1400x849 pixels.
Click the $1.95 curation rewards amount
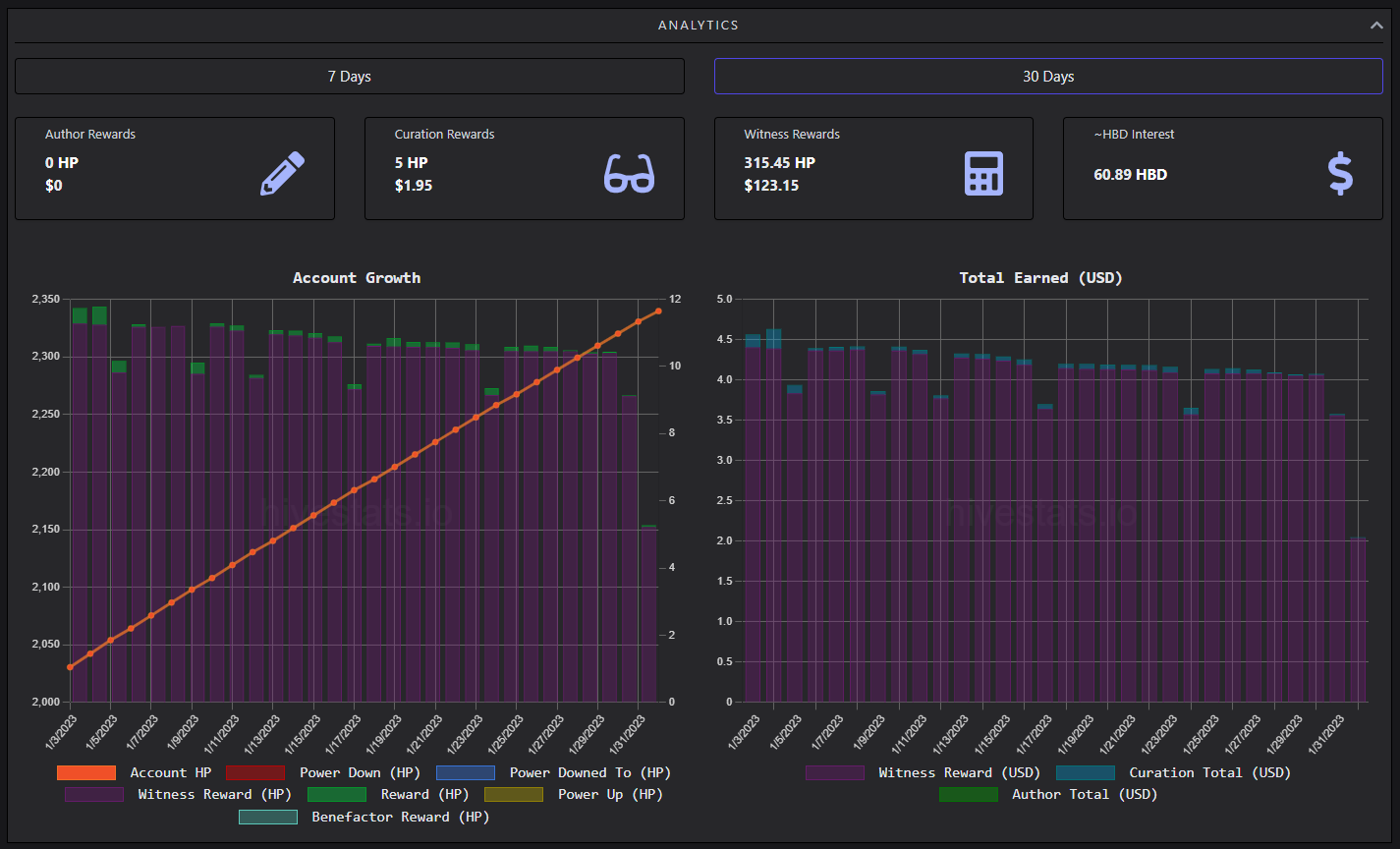pos(414,185)
